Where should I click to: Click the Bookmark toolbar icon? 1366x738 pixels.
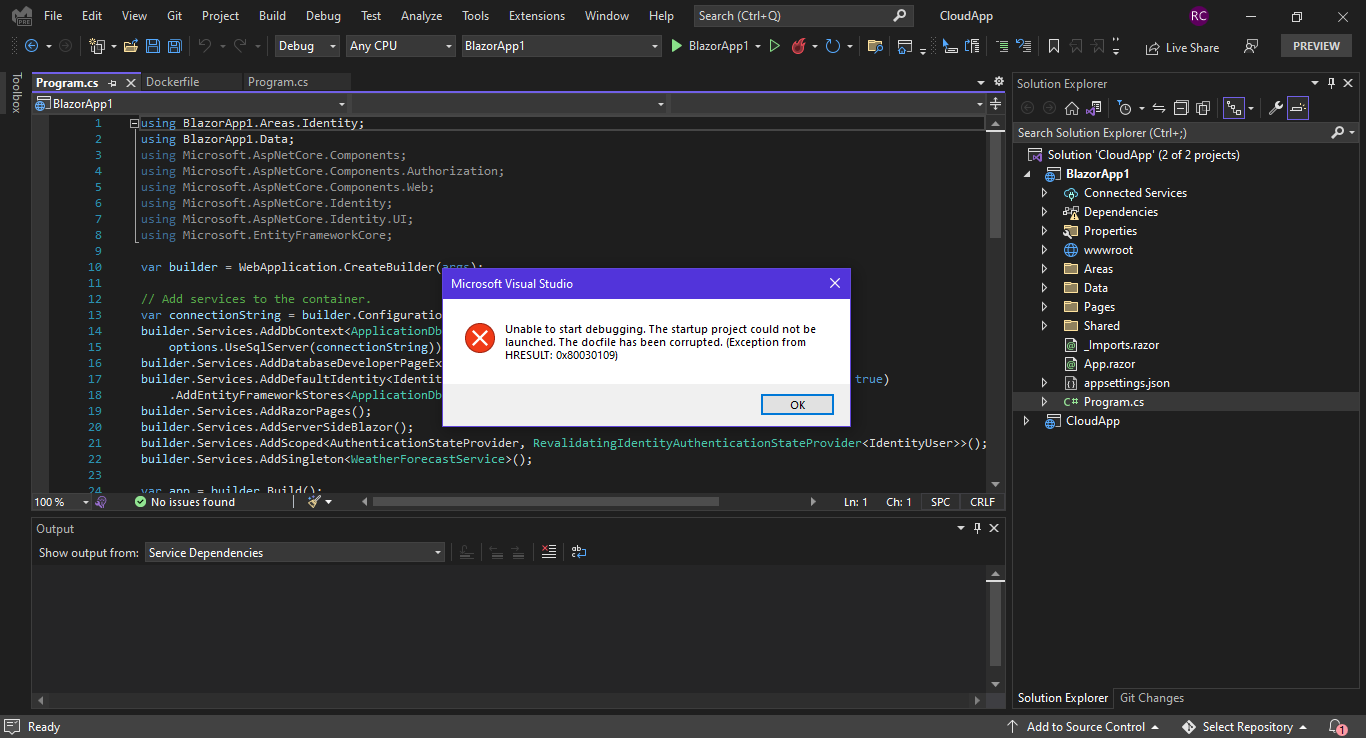1053,46
